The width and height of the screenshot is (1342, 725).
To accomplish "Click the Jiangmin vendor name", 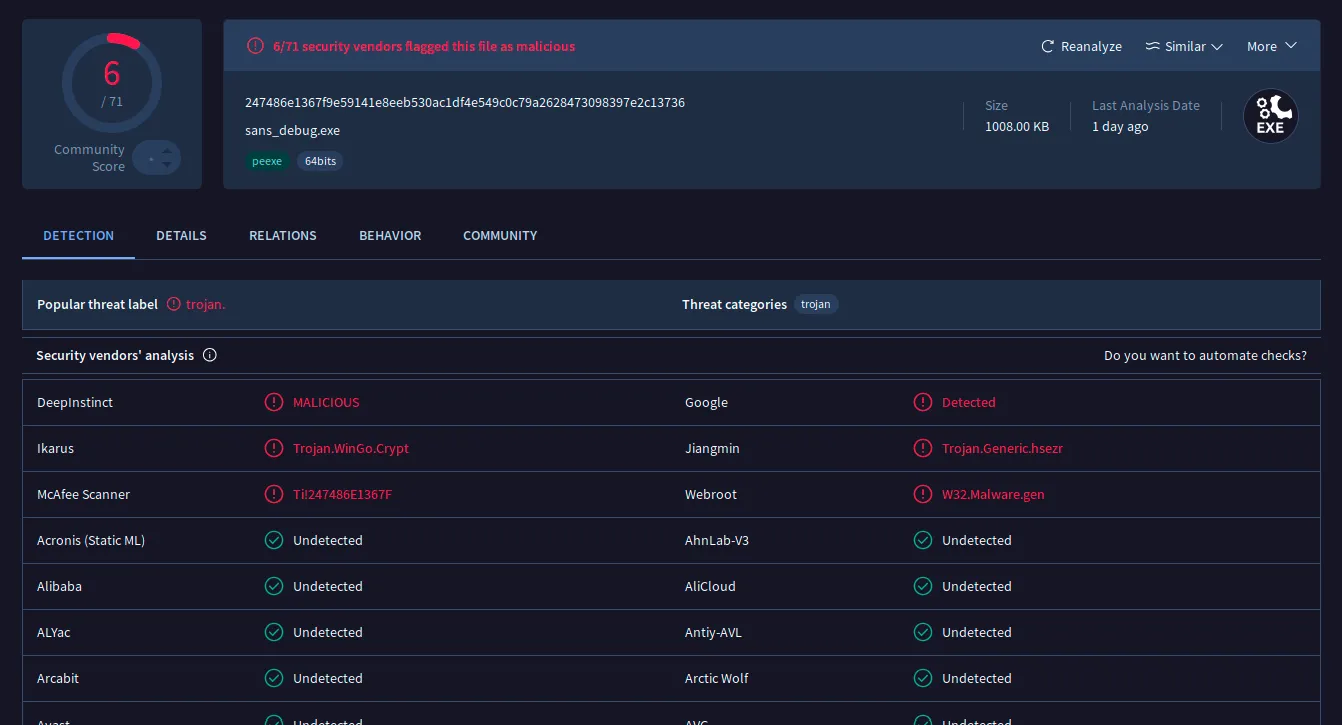I will click(x=712, y=449).
